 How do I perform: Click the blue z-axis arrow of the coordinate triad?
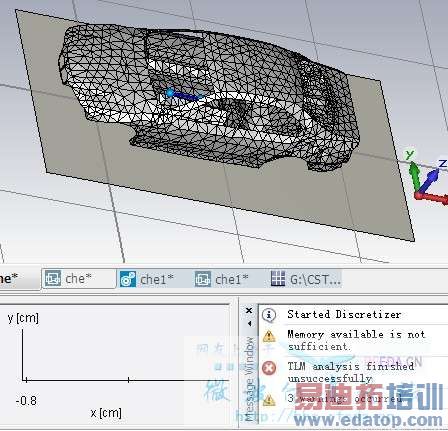click(x=431, y=178)
